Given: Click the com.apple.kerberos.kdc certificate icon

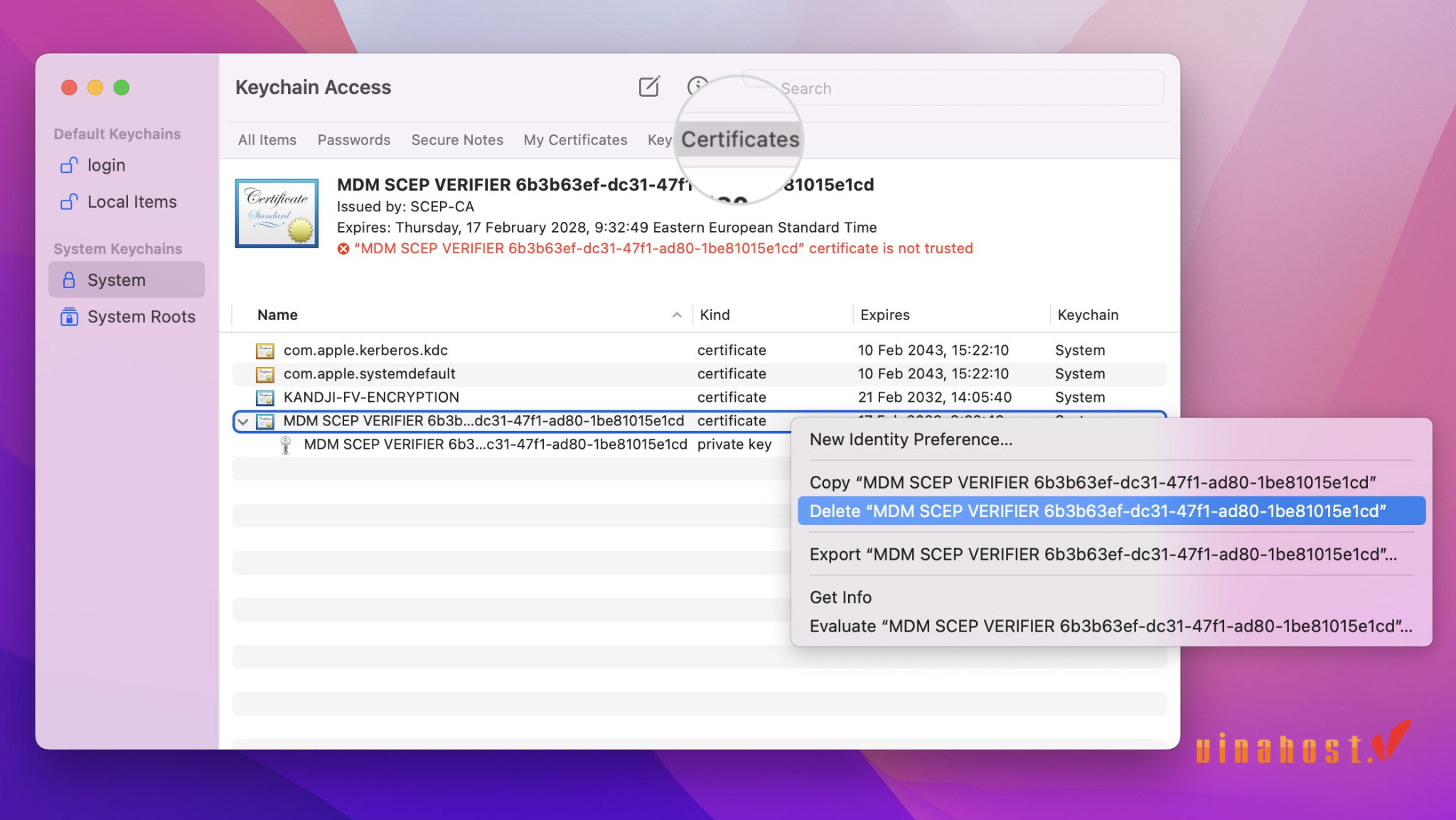Looking at the screenshot, I should click(265, 351).
